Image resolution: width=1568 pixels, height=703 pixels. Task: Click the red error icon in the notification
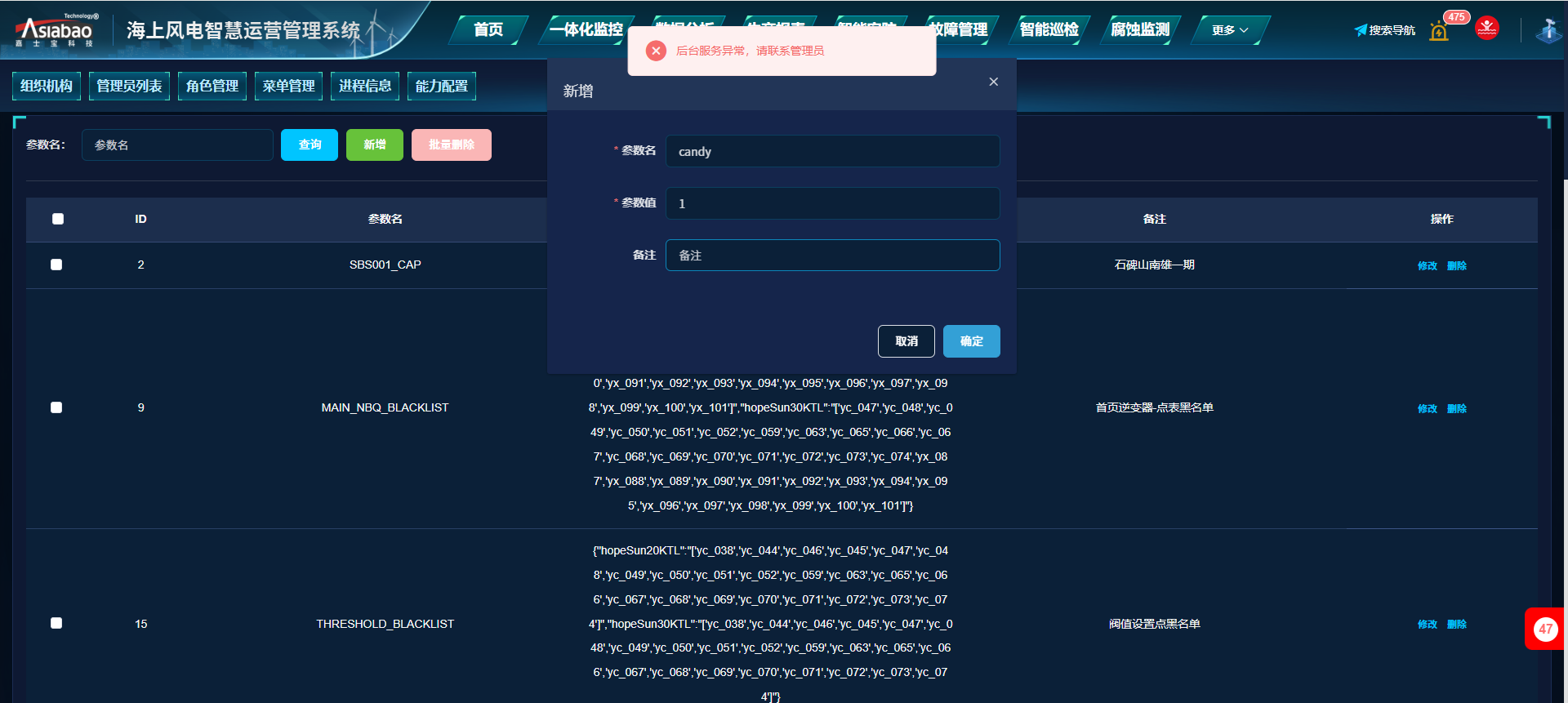pos(655,51)
